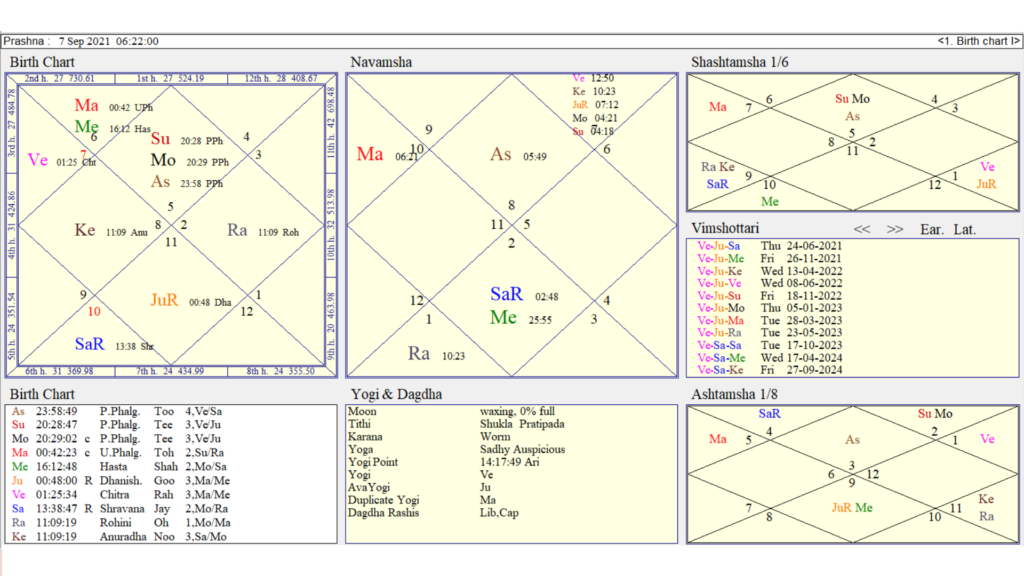The image size is (1024, 576).
Task: Click 'Ra Ke' in the Shashtamsha chart
Action: [x=718, y=167]
